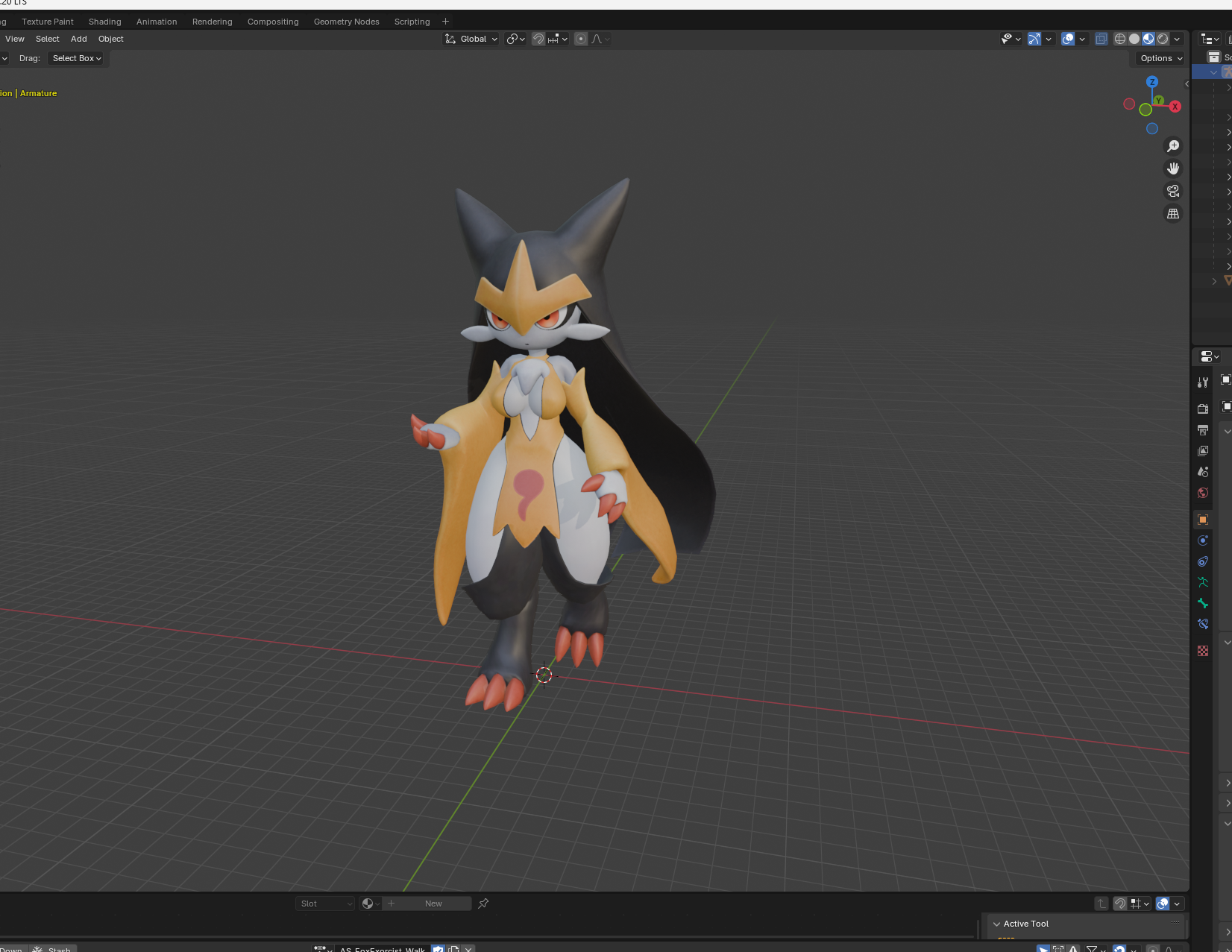Viewport: 1232px width, 952px height.
Task: Open the Object menu
Action: (x=111, y=39)
